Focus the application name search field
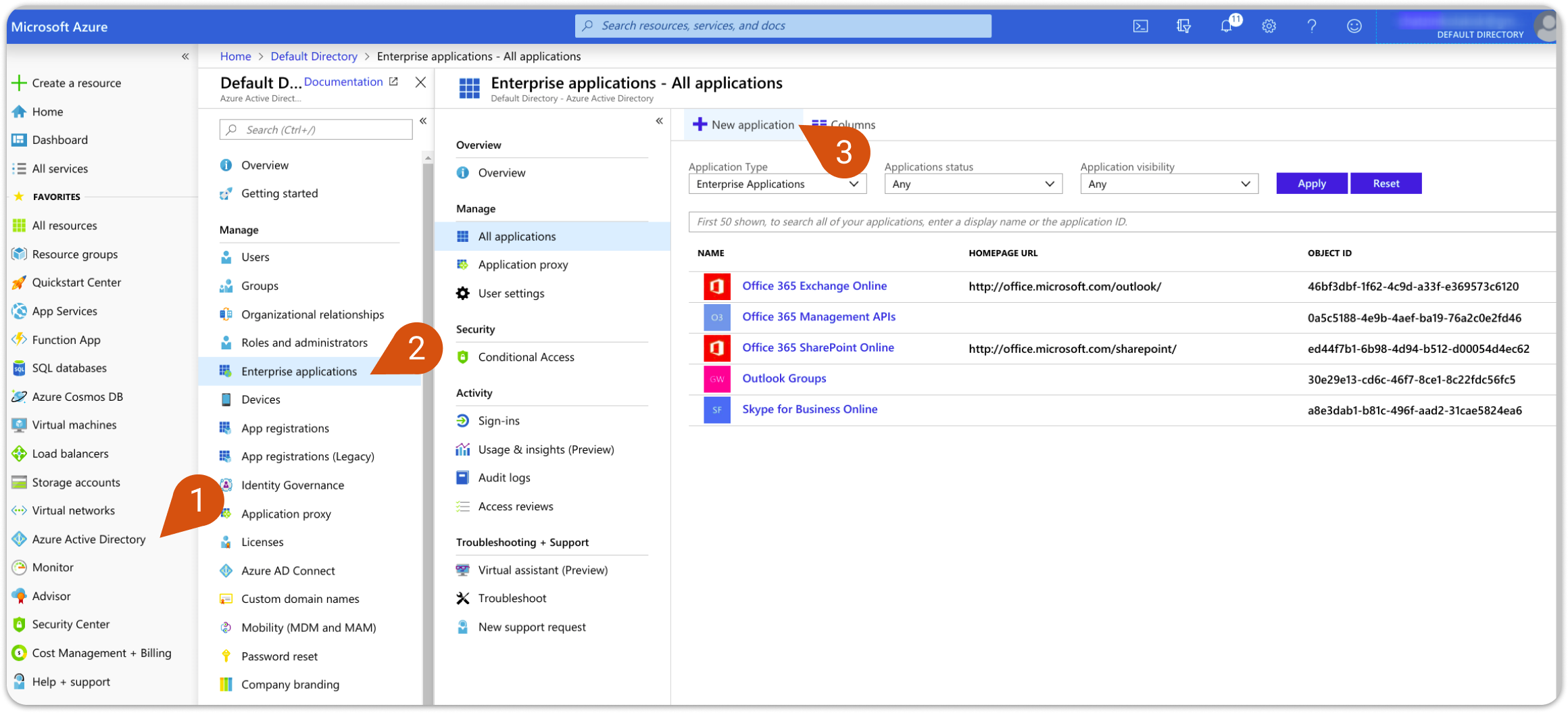 tap(1122, 222)
